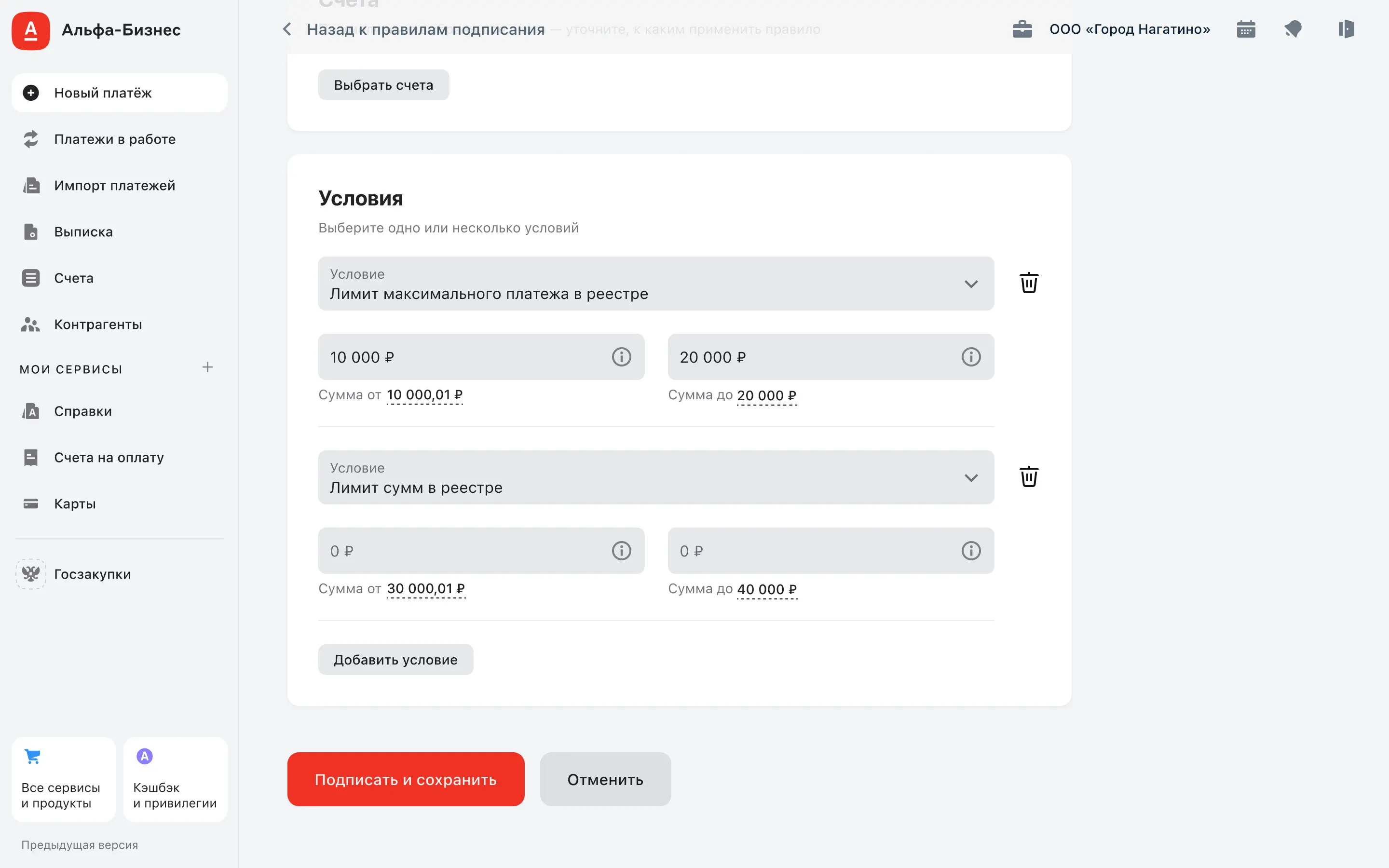Click the empty 0 ₽ right input field

click(809, 551)
